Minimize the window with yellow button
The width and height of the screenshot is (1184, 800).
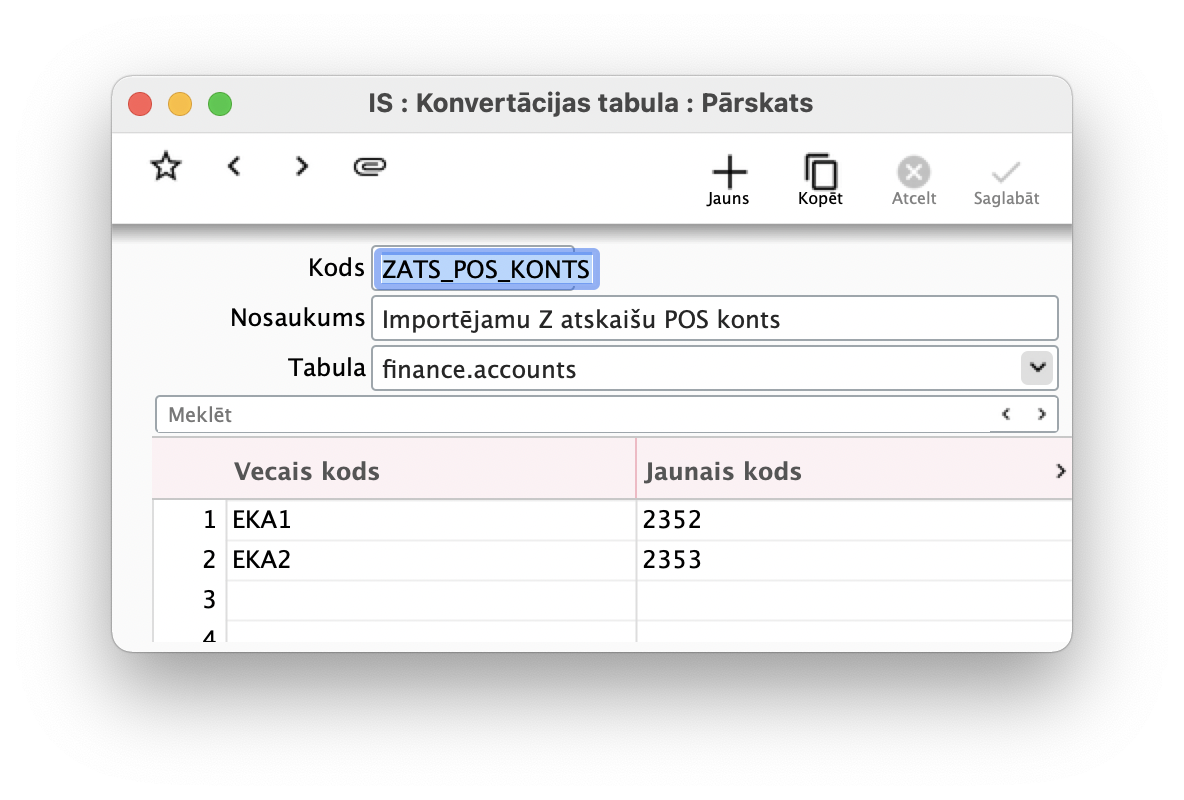point(180,103)
